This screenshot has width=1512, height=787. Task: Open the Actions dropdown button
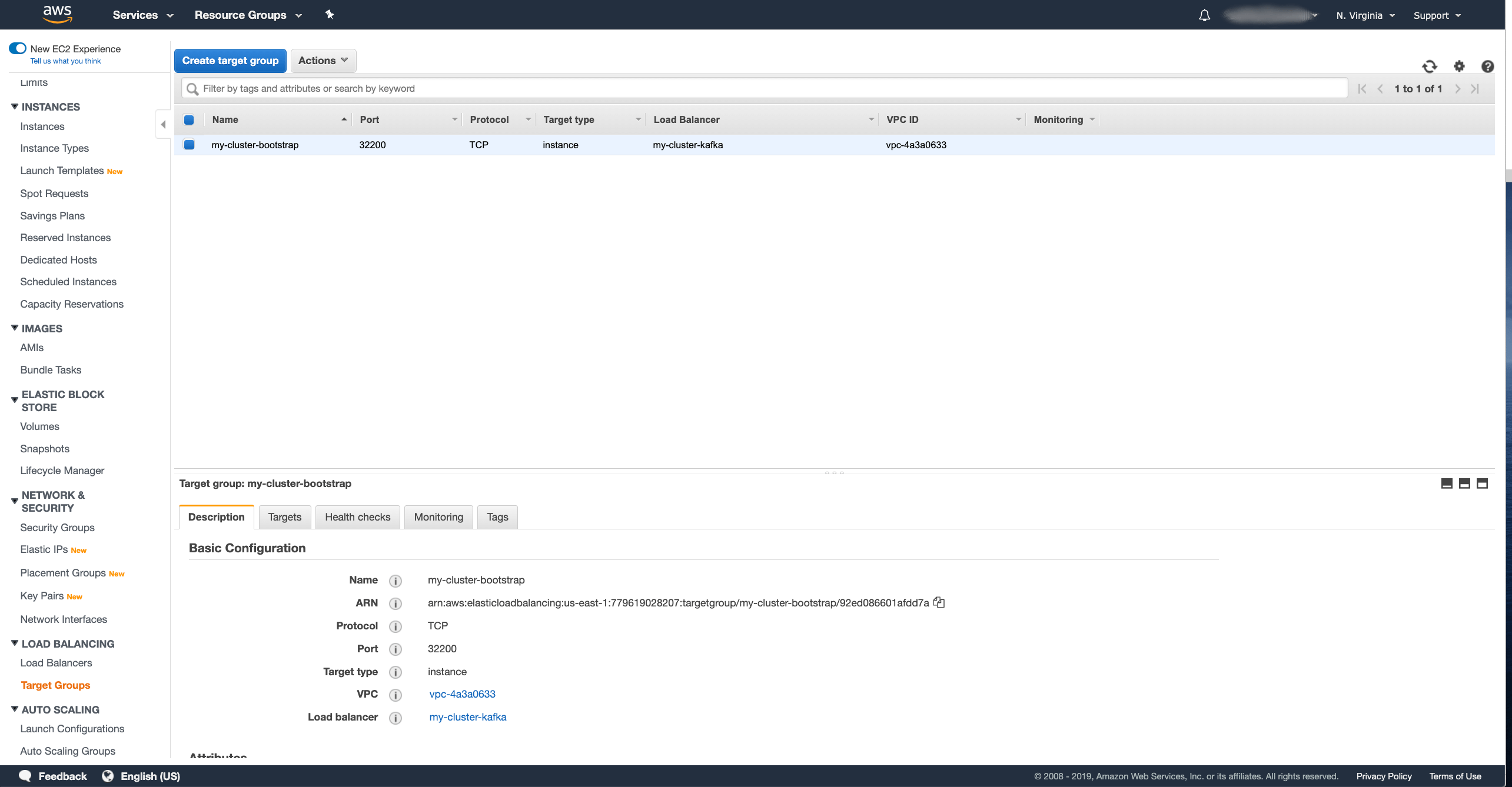point(323,61)
